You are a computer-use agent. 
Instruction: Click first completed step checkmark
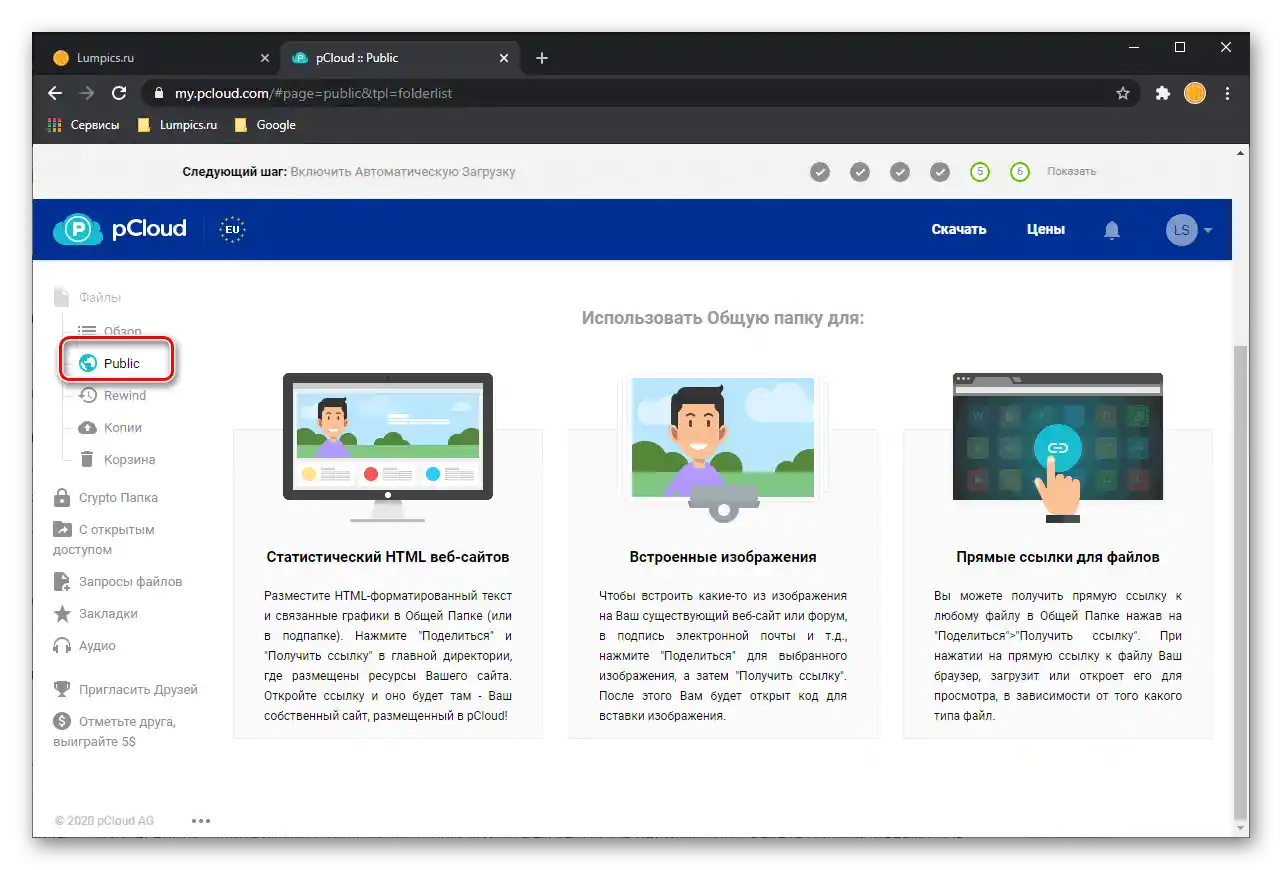coord(820,172)
